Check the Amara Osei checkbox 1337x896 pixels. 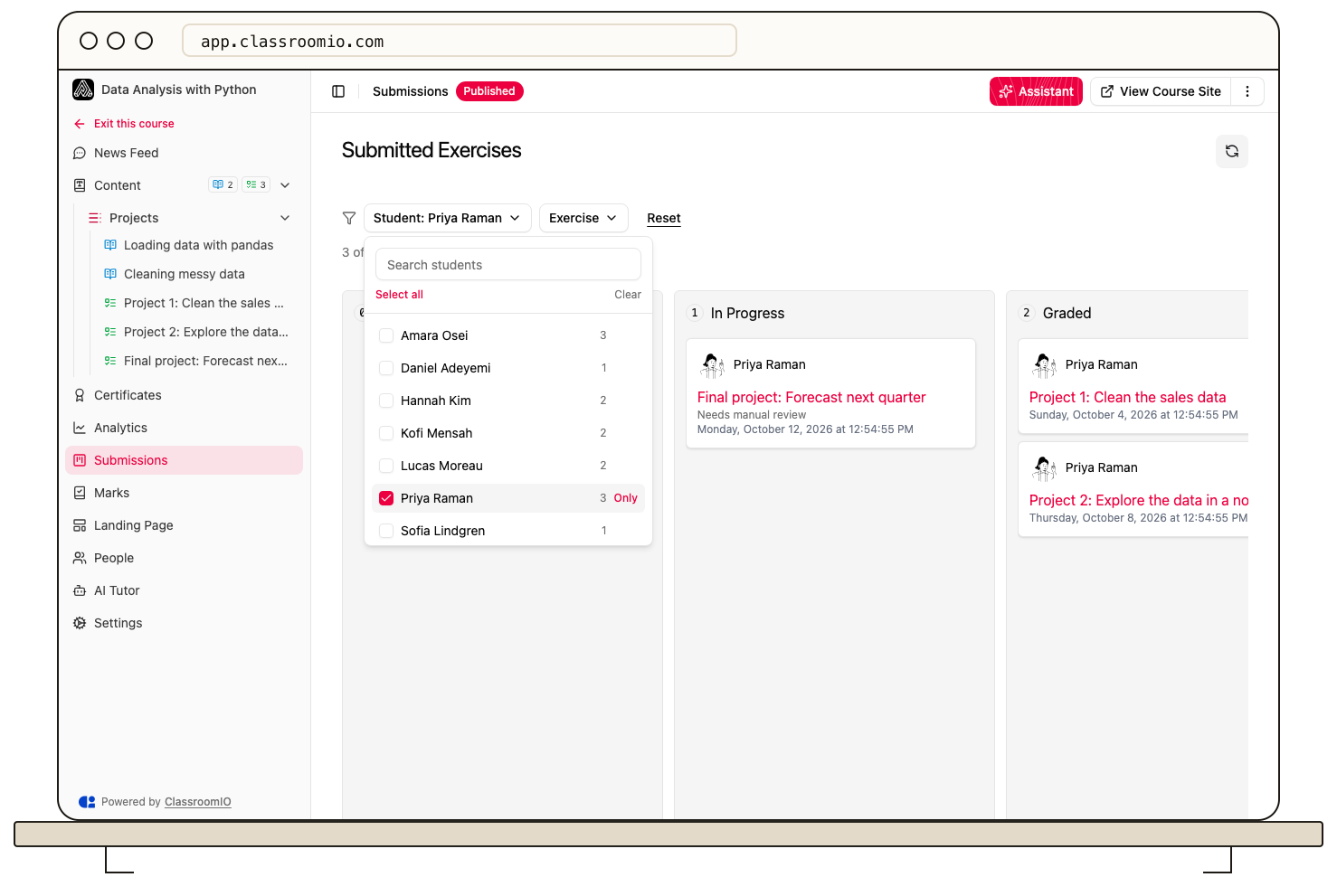click(x=386, y=335)
